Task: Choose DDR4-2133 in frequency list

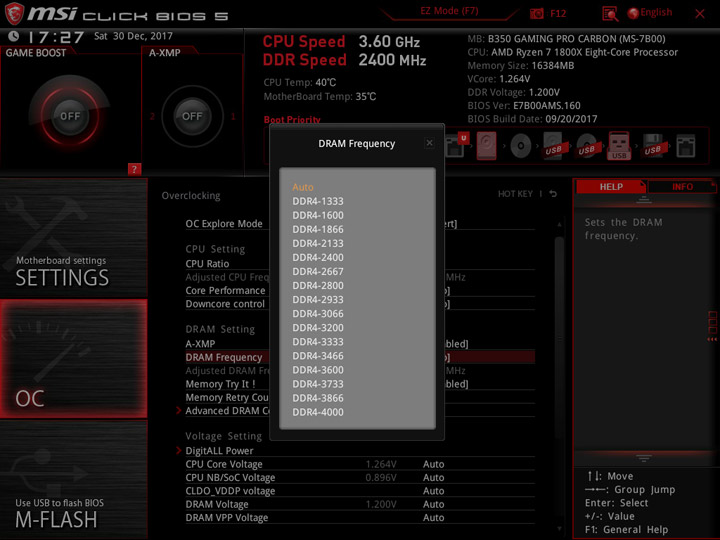Action: 318,243
